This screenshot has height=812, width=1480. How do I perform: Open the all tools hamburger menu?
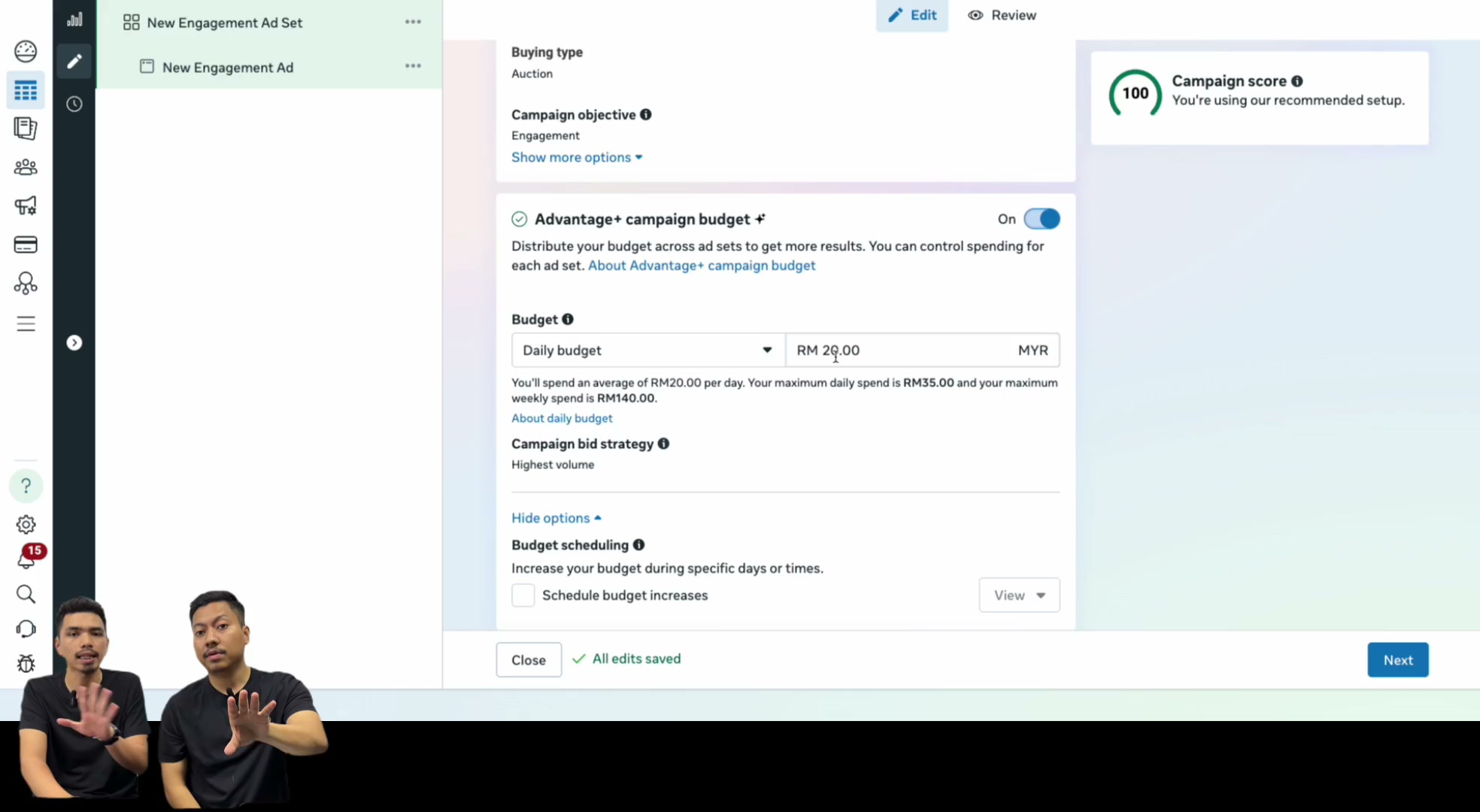coord(26,323)
